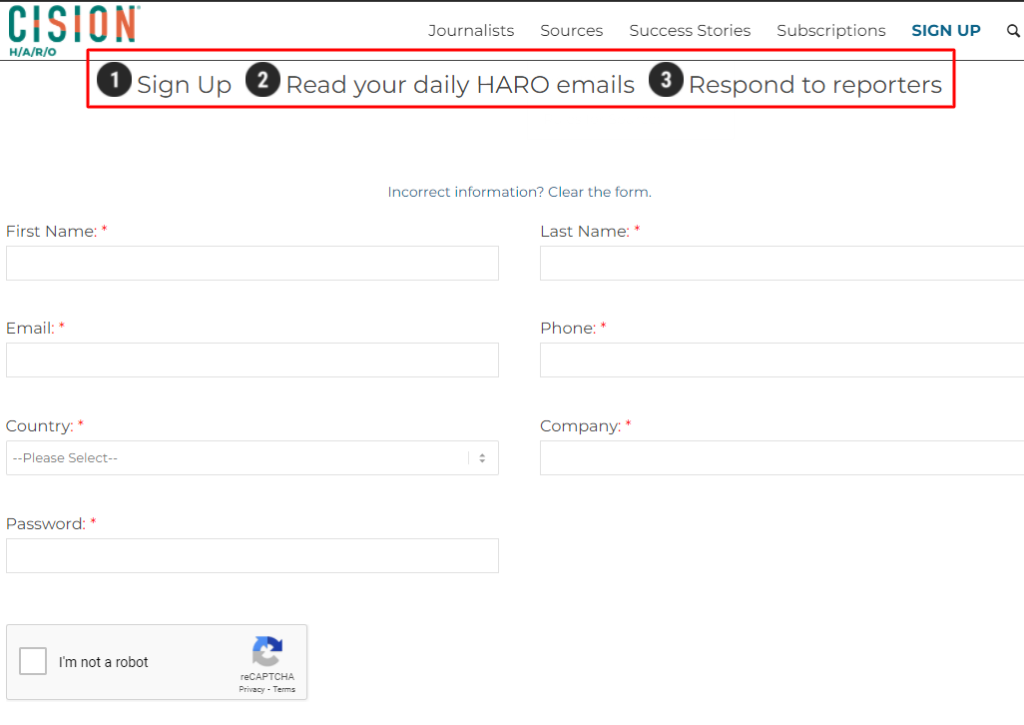This screenshot has height=725, width=1024.
Task: Click the Read your daily HARO emails text
Action: (x=460, y=85)
